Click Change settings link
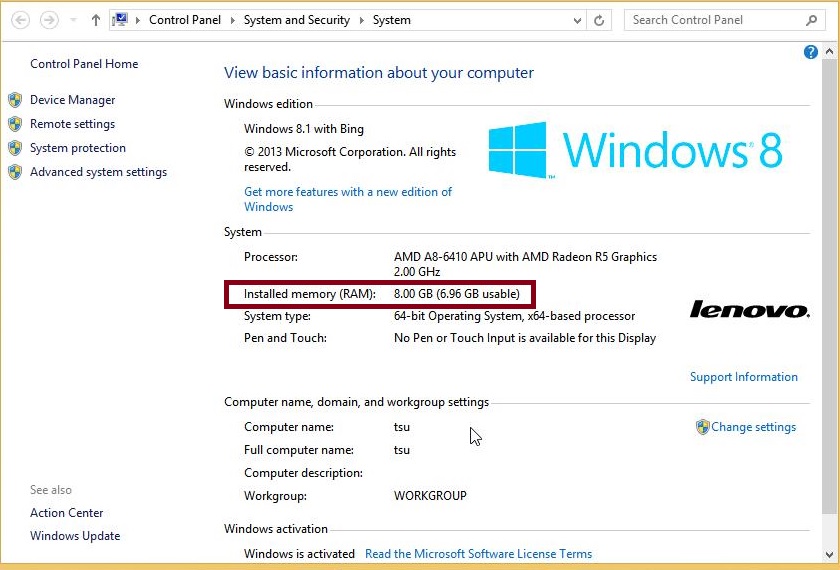840x570 pixels. coord(753,427)
